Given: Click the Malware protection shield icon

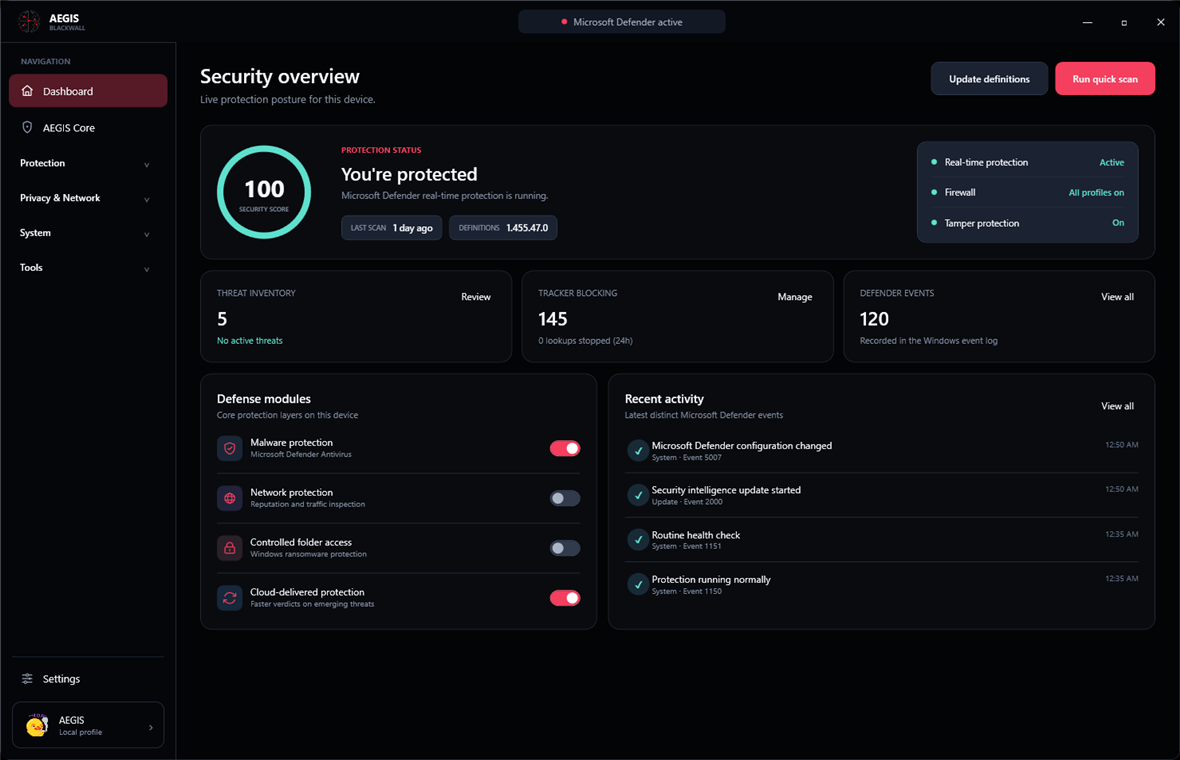Looking at the screenshot, I should [230, 448].
